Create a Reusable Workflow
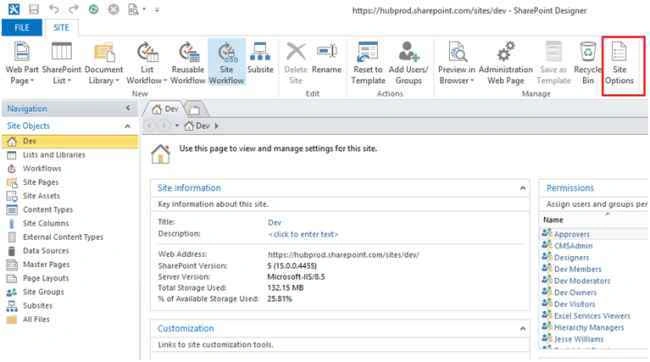 pos(188,63)
